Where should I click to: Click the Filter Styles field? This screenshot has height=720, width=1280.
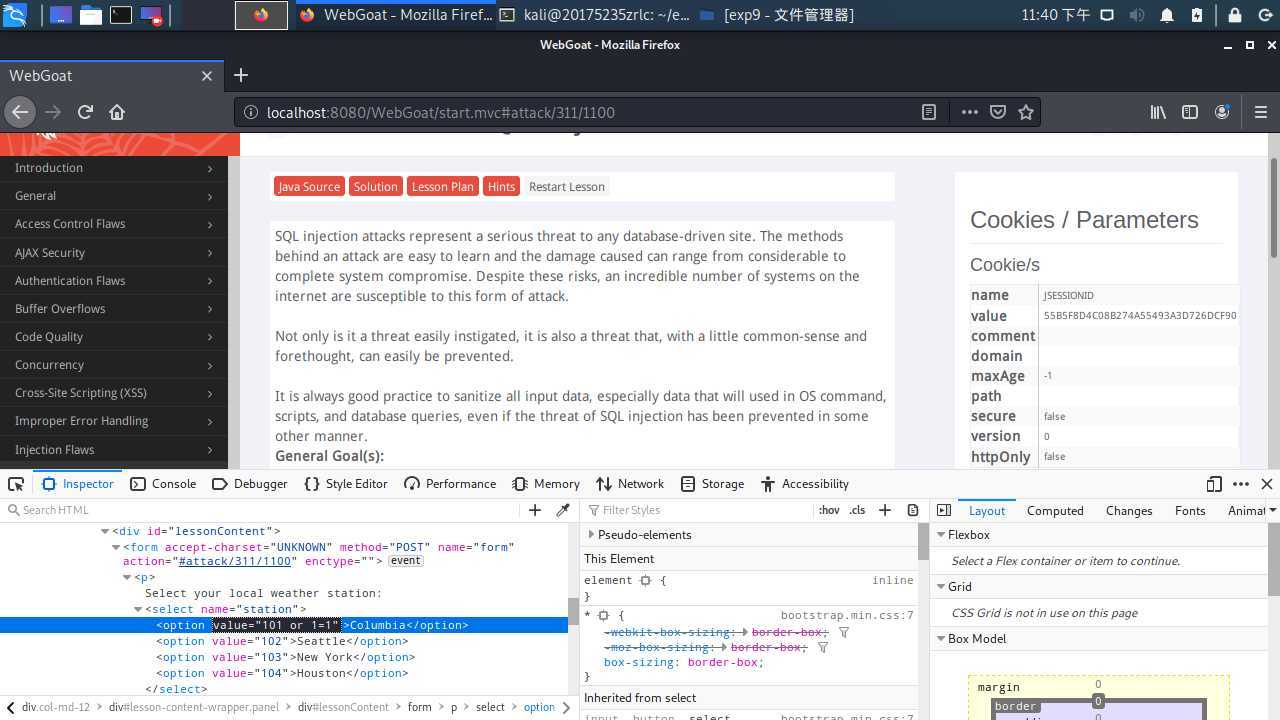pos(700,510)
